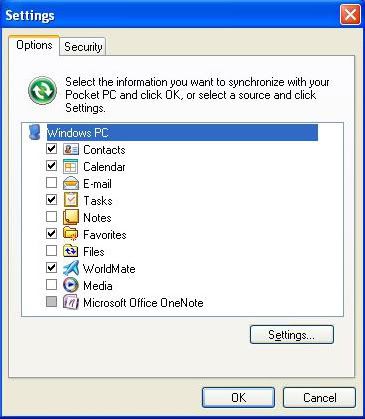Click the Files sync icon

[71, 251]
